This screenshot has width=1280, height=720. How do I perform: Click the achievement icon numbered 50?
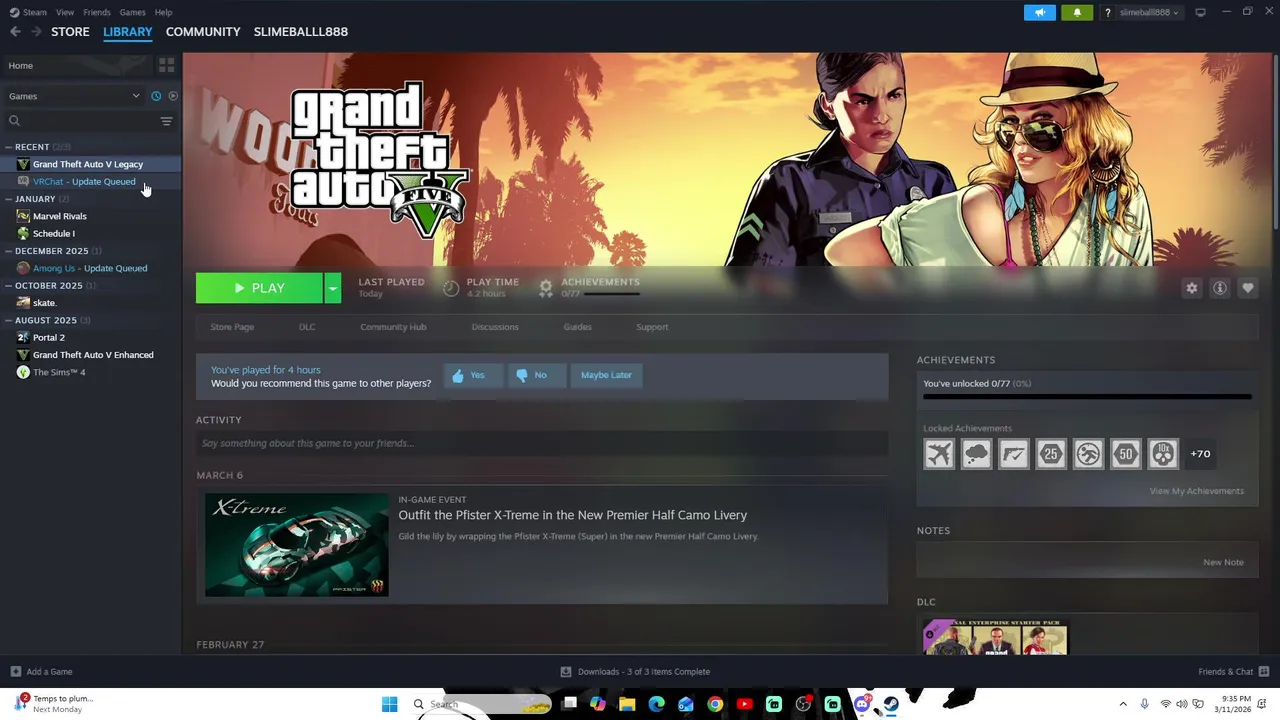(x=1126, y=454)
